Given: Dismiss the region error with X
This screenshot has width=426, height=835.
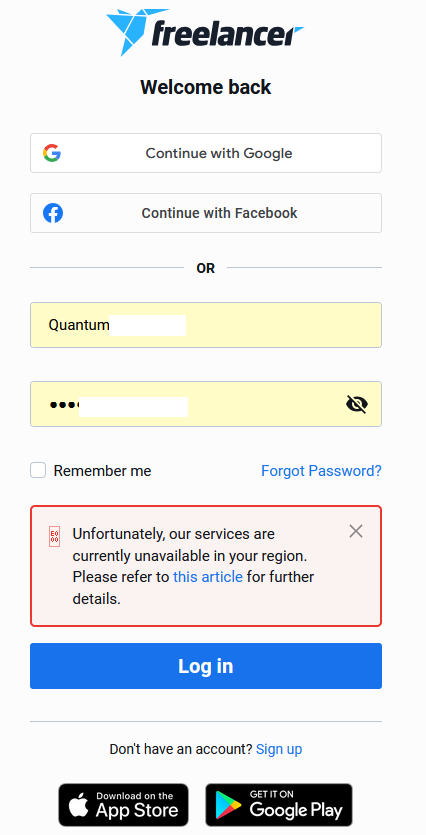Looking at the screenshot, I should (x=356, y=531).
